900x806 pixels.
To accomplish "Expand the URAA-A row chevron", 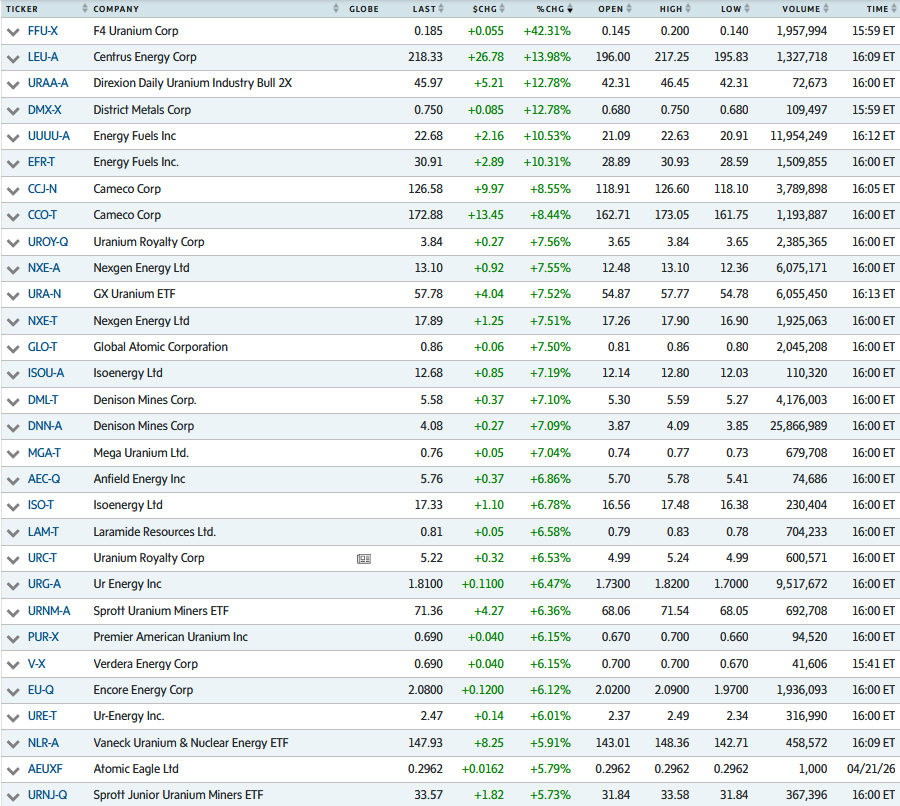I will (x=13, y=85).
